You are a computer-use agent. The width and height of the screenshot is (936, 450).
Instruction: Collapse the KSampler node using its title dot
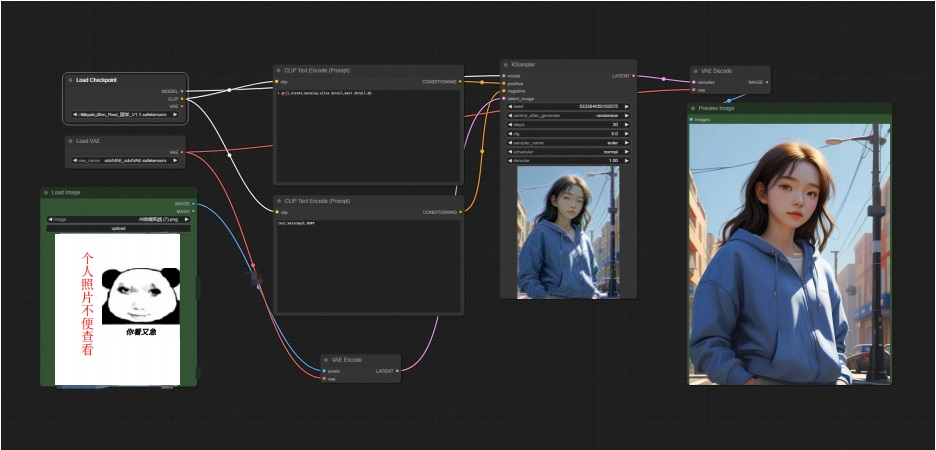click(507, 64)
